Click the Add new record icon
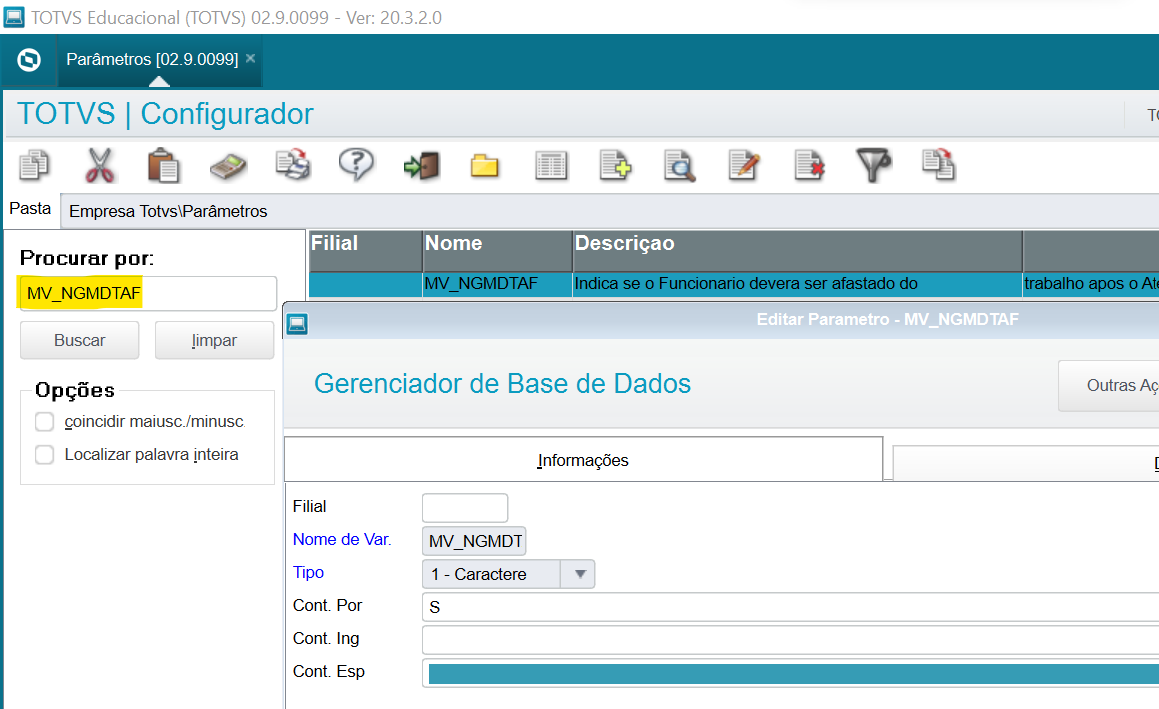This screenshot has height=709, width=1159. pyautogui.click(x=615, y=165)
